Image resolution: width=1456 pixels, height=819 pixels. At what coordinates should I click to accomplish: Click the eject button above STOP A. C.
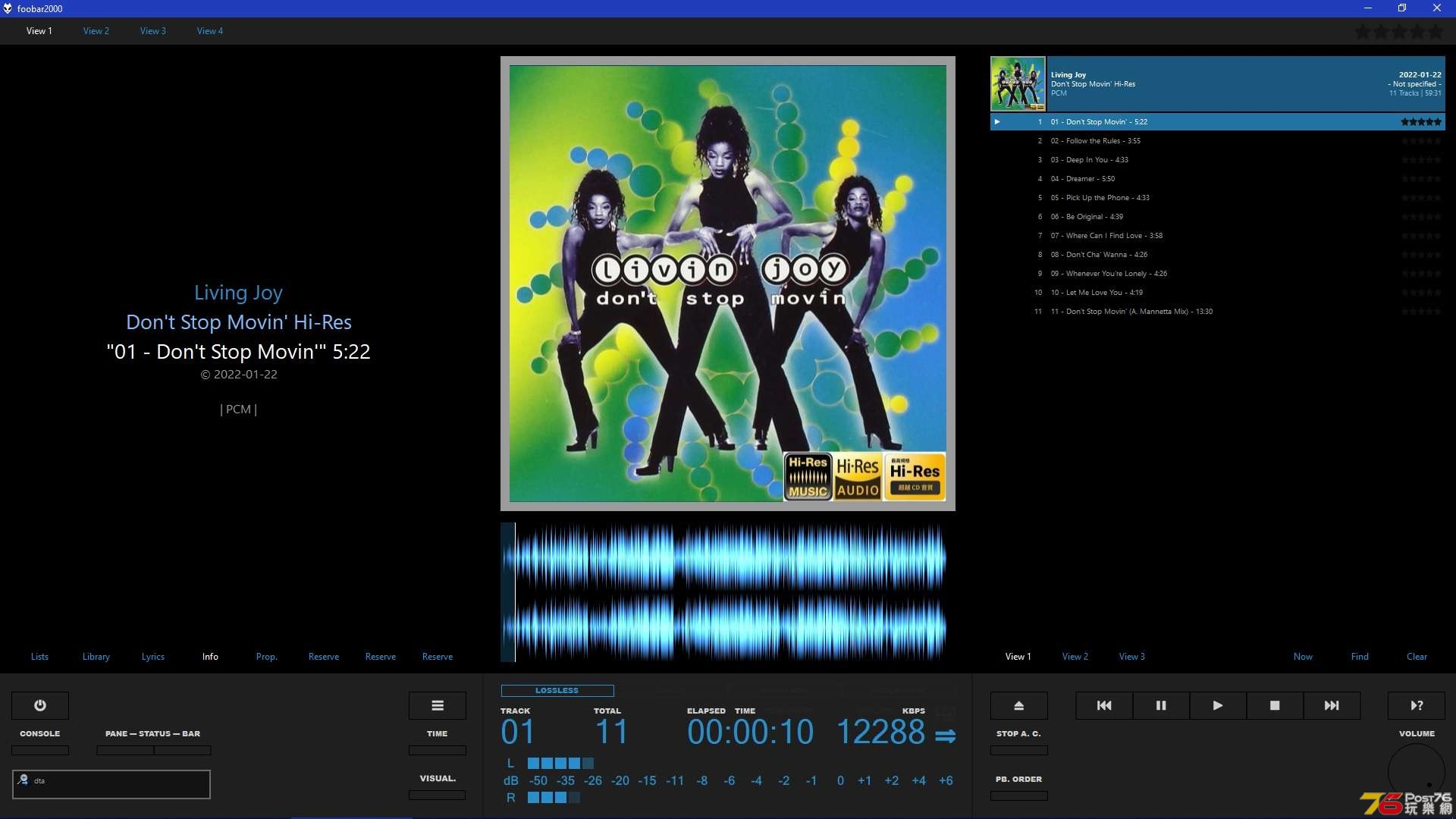click(x=1019, y=705)
